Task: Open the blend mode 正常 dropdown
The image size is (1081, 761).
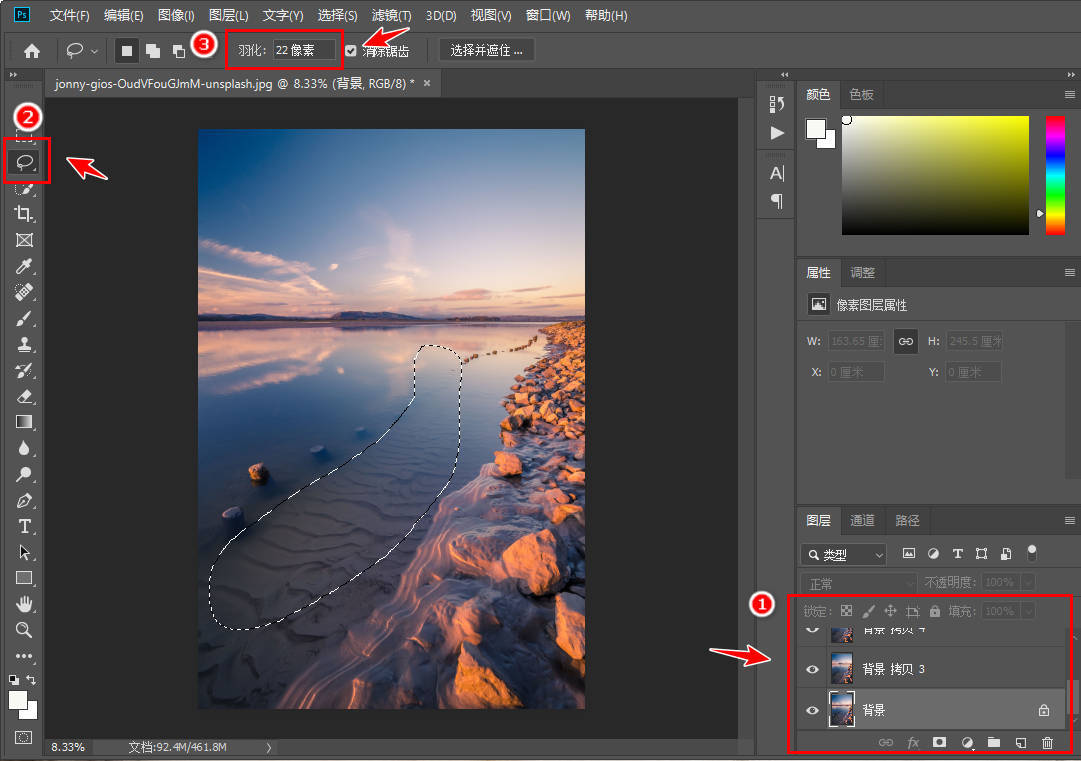Action: 859,583
